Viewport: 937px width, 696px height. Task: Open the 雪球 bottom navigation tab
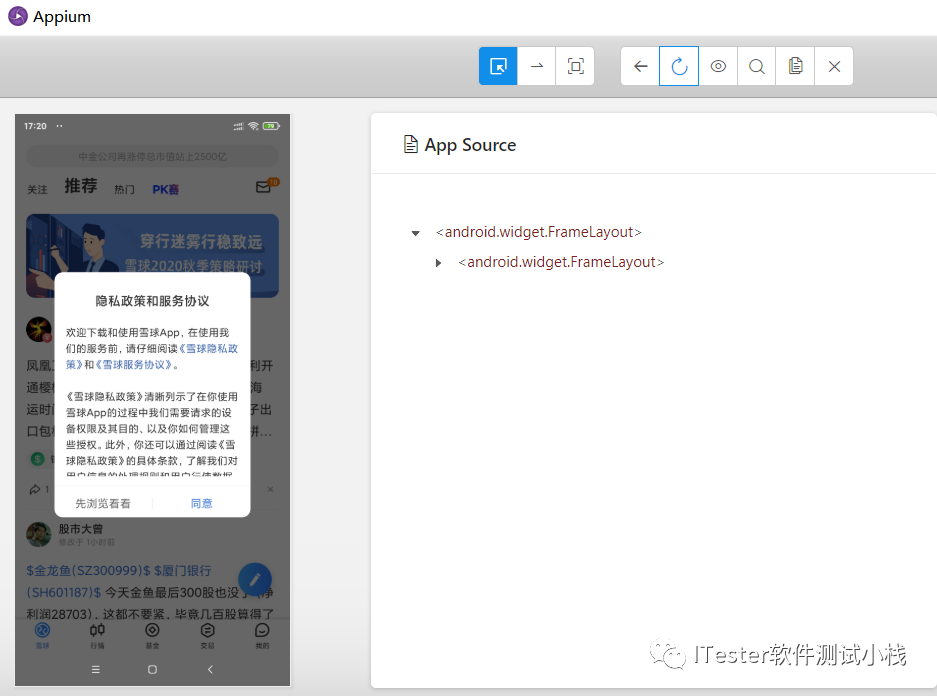tap(42, 635)
